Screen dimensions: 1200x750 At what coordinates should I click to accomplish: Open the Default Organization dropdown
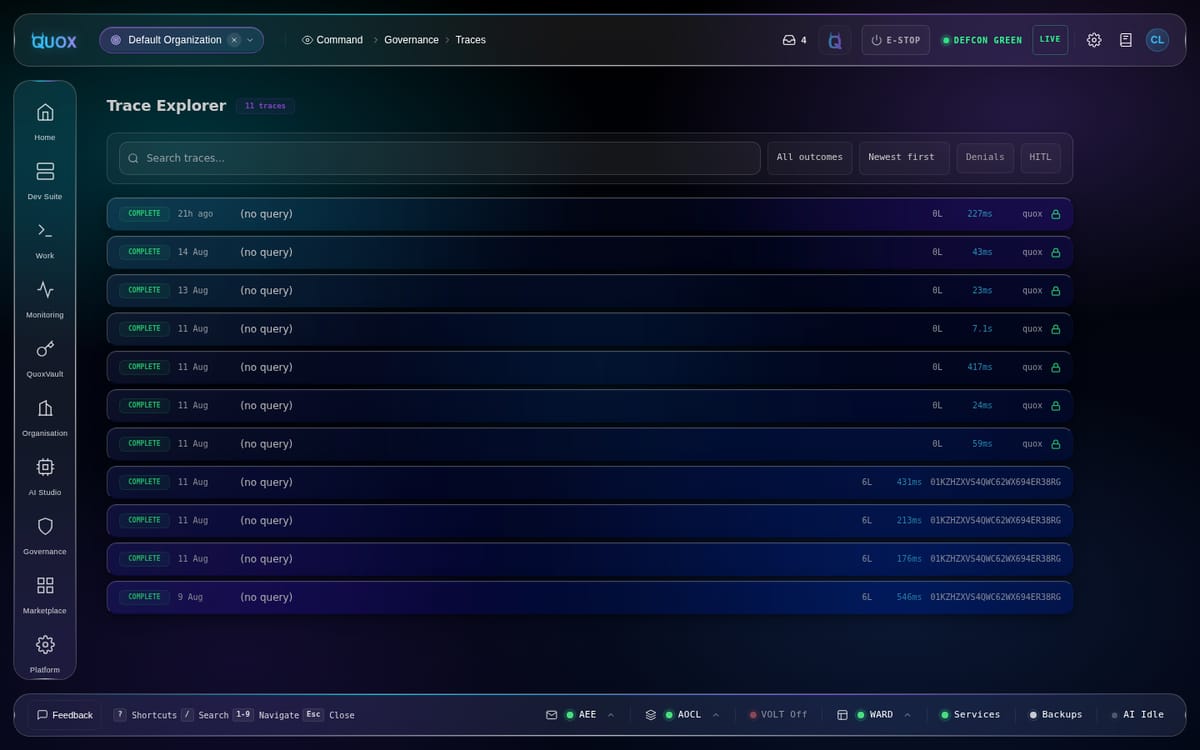click(181, 40)
